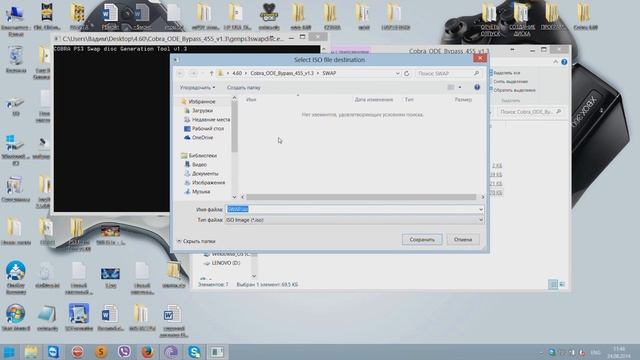Screen dimensions: 640x360
Task: Select Cobra_ODE_Bypass_455_v1.3 breadcrumb segment
Action: (x=282, y=73)
